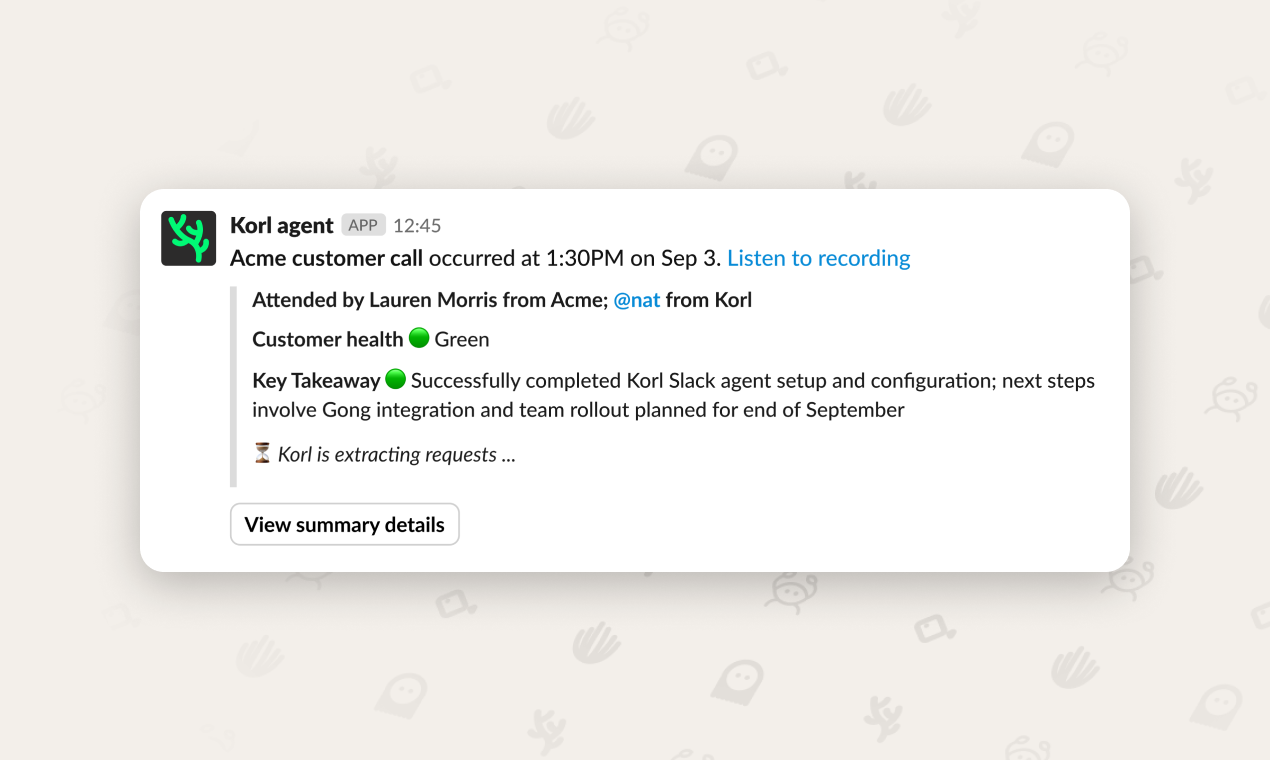Click the Korl agent profile picture to view details
This screenshot has height=760, width=1270.
click(188, 238)
